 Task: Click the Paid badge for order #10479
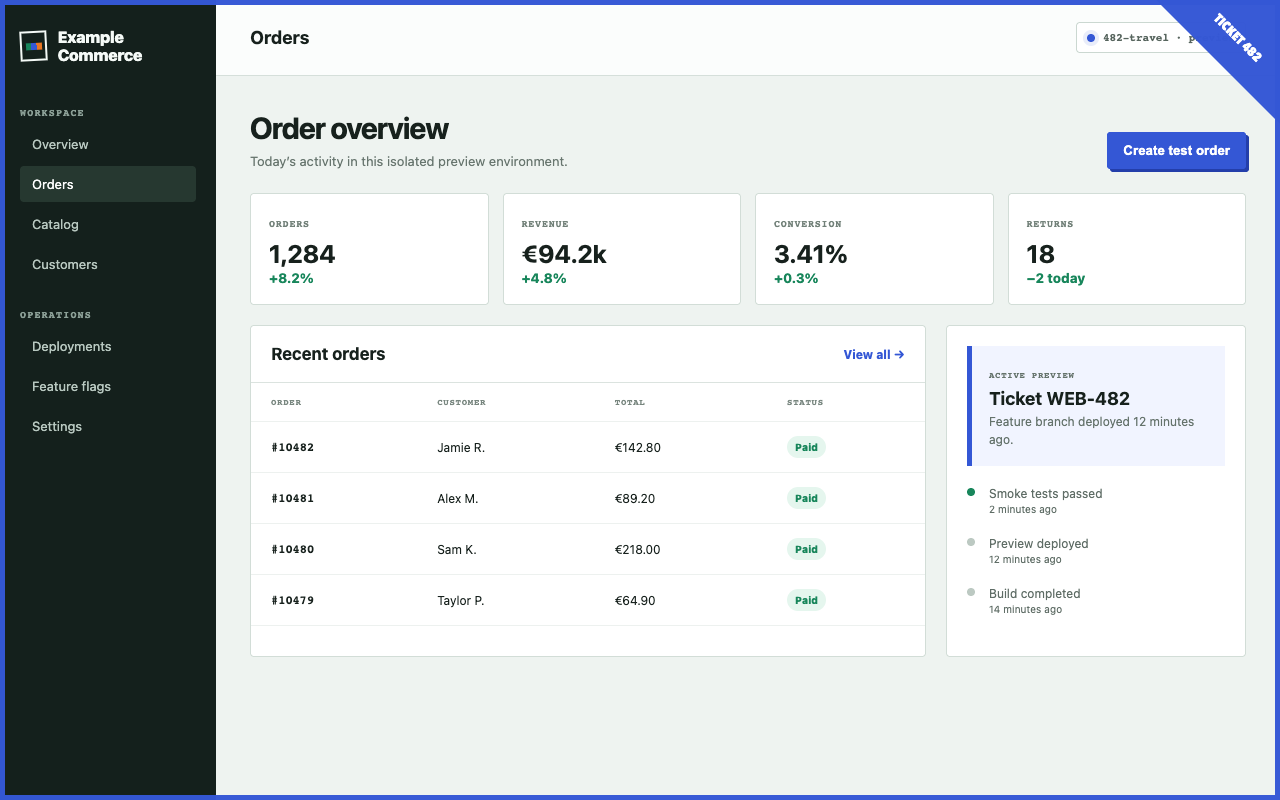806,600
